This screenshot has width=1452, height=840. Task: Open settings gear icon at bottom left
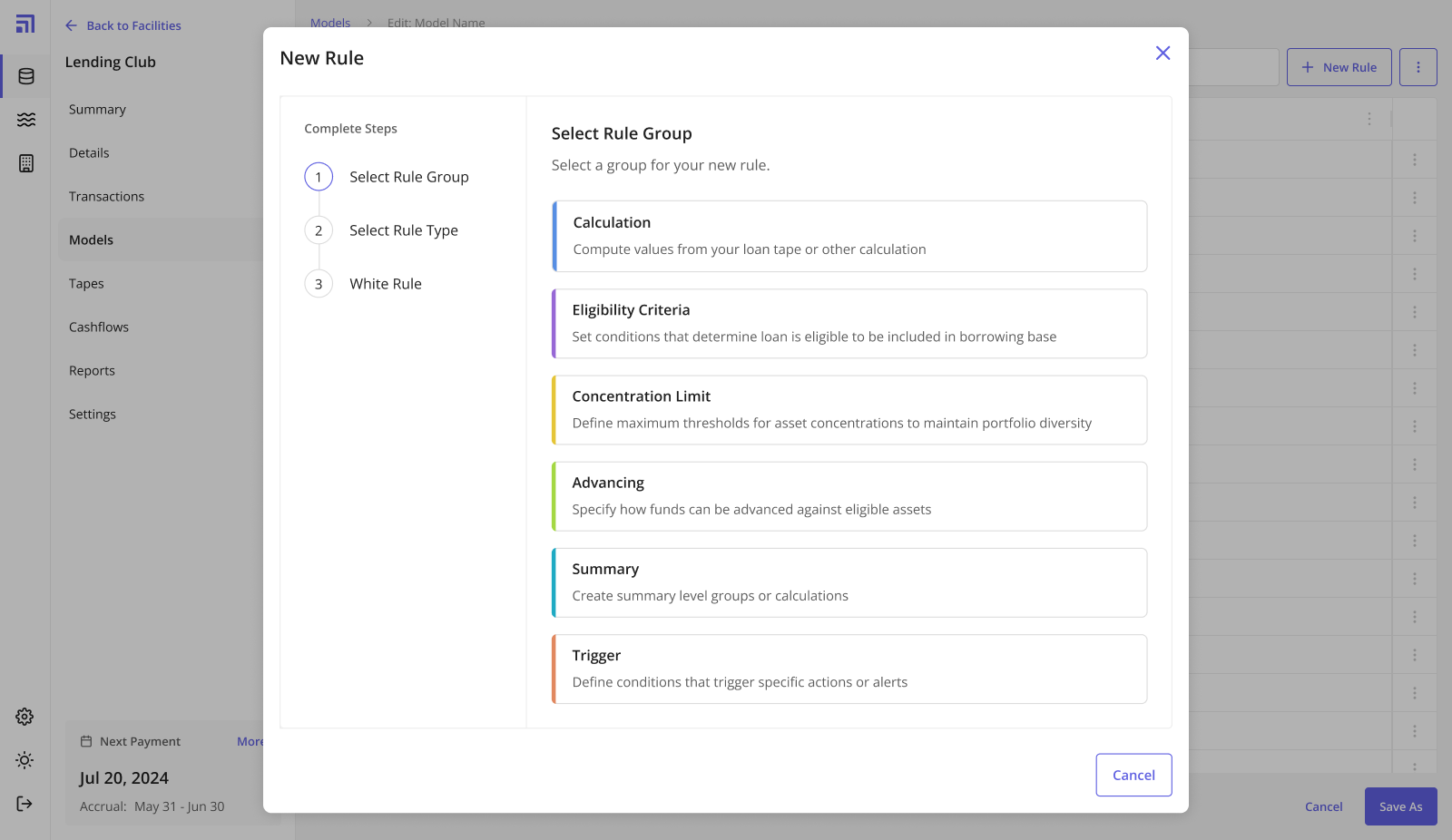[x=25, y=717]
